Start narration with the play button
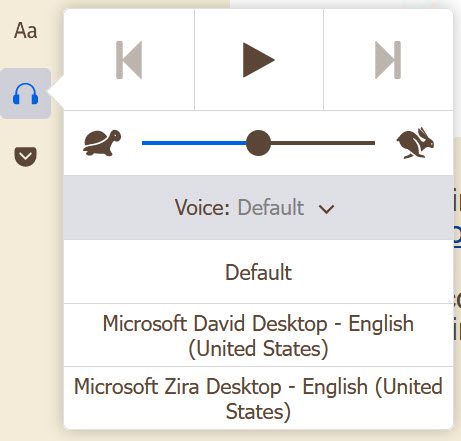This screenshot has height=441, width=461. [x=259, y=60]
